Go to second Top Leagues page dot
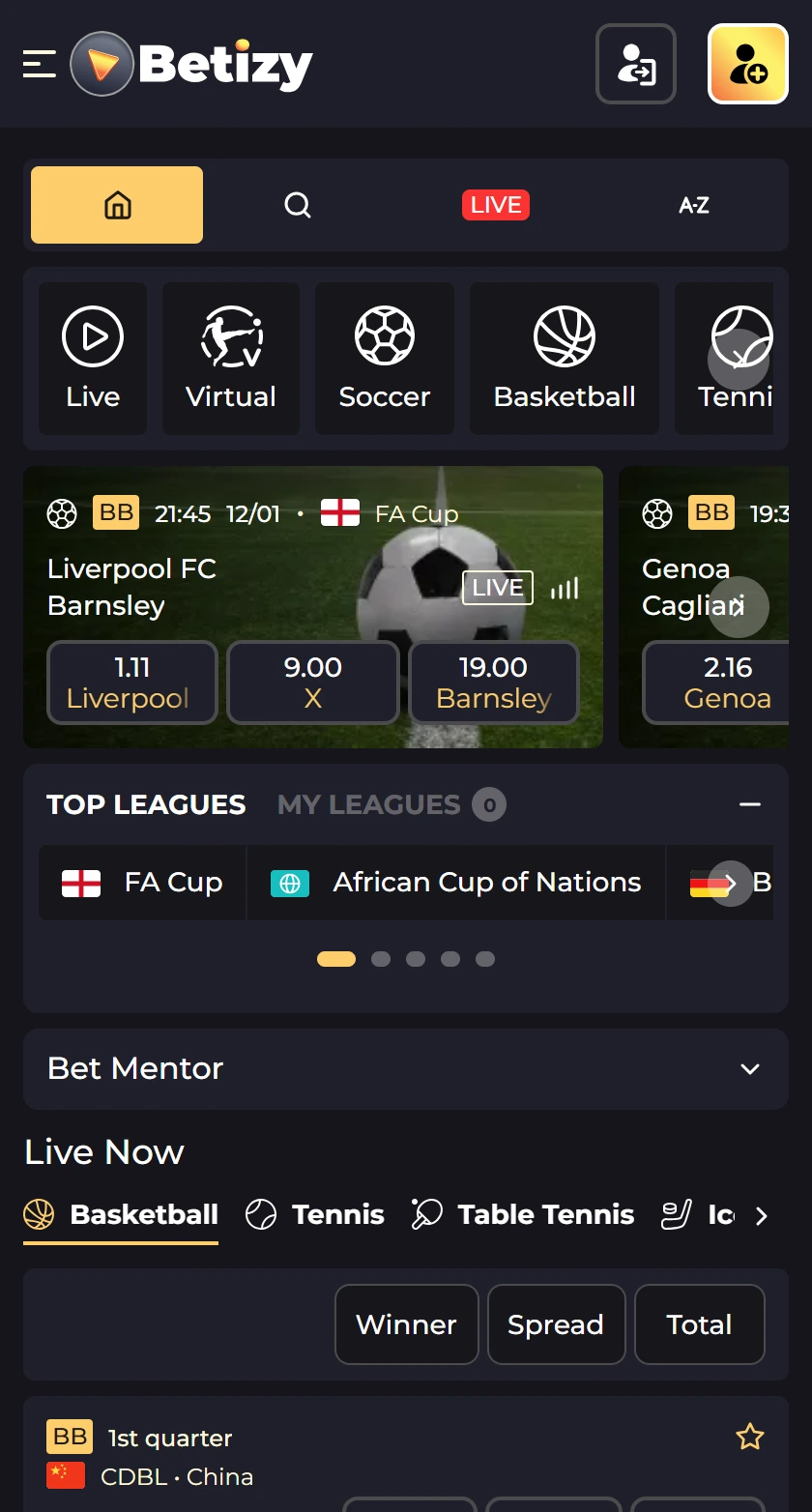 pos(381,959)
